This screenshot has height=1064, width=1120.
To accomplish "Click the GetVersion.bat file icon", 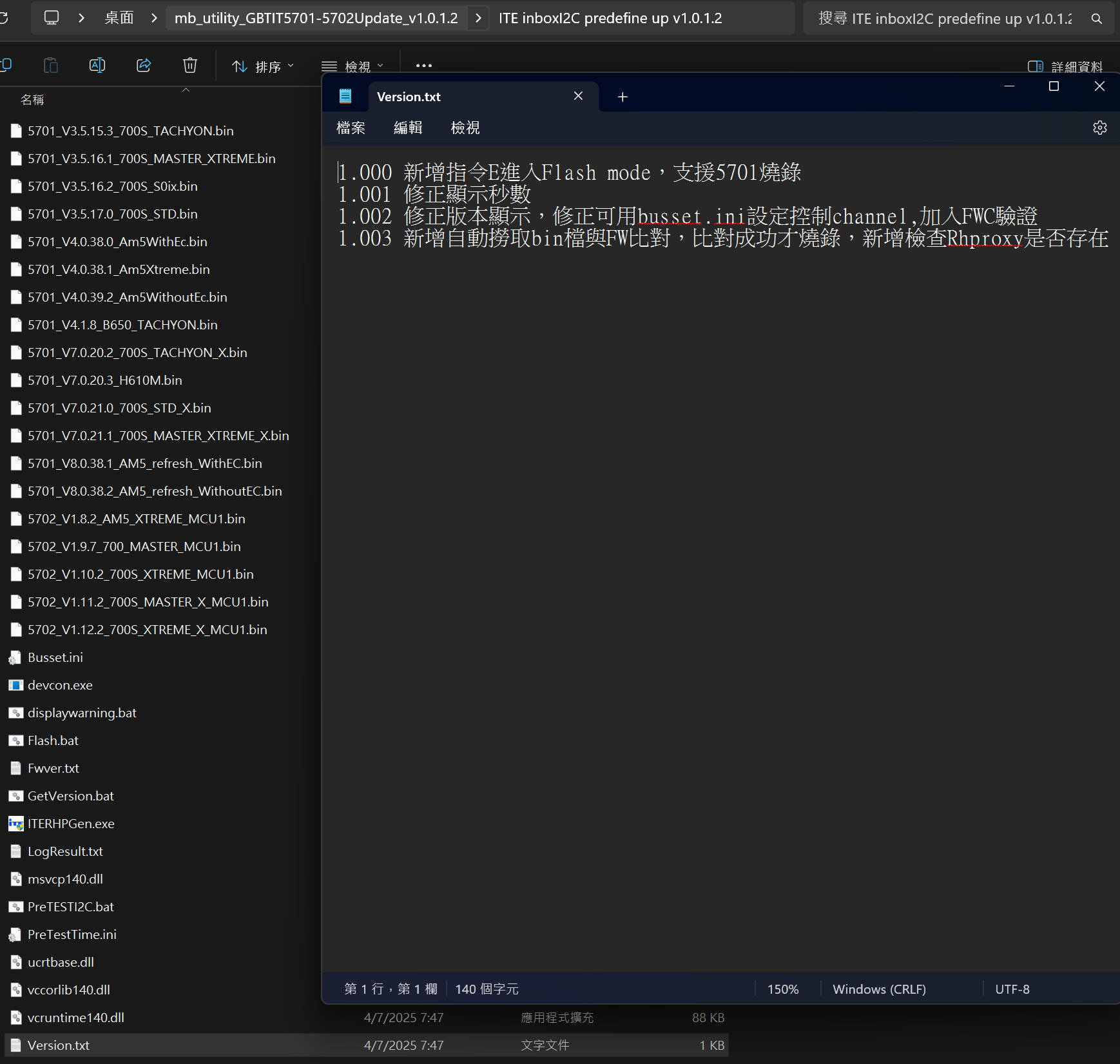I will (x=15, y=796).
